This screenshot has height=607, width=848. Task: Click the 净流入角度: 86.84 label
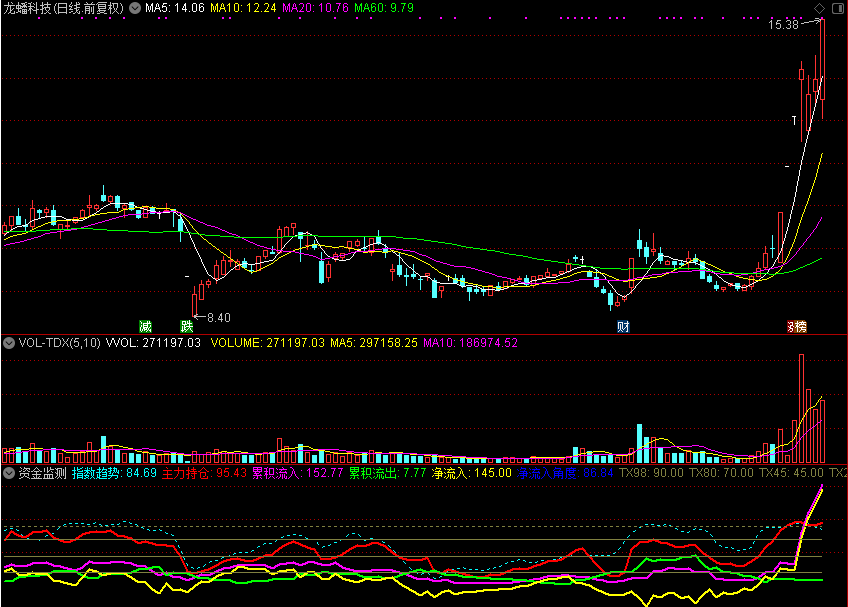pos(565,473)
